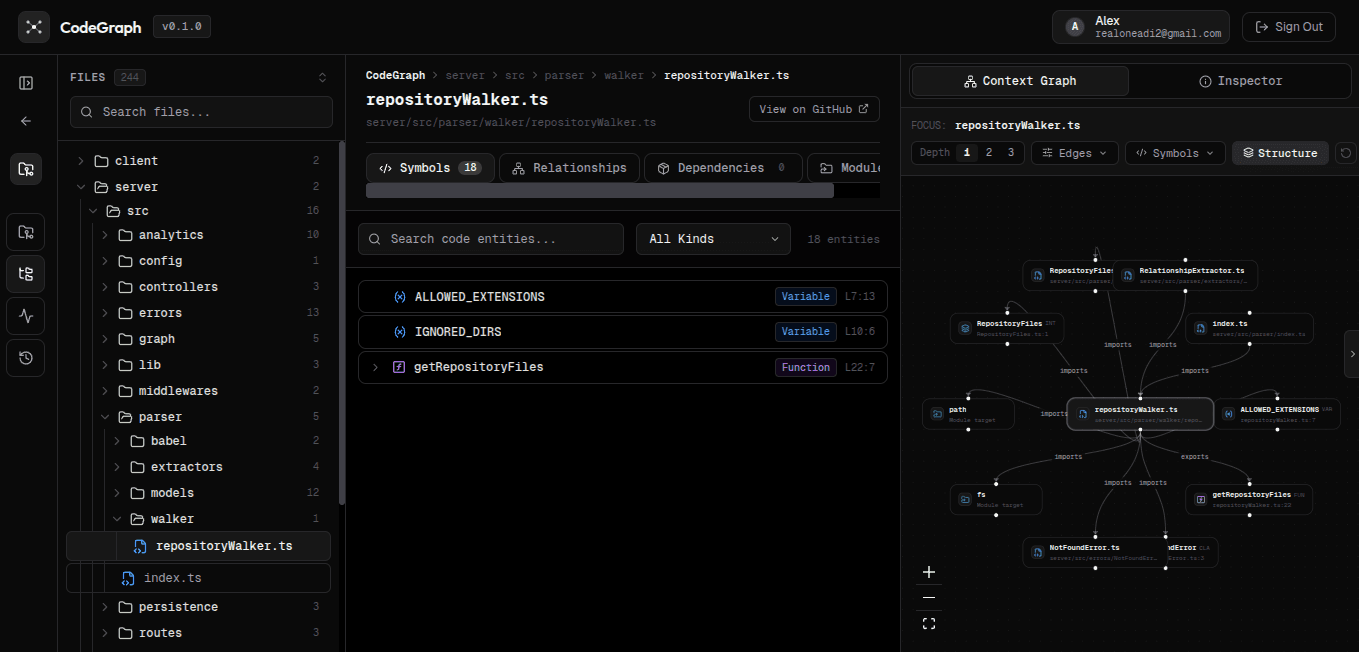Toggle the Structure view button

[1280, 153]
